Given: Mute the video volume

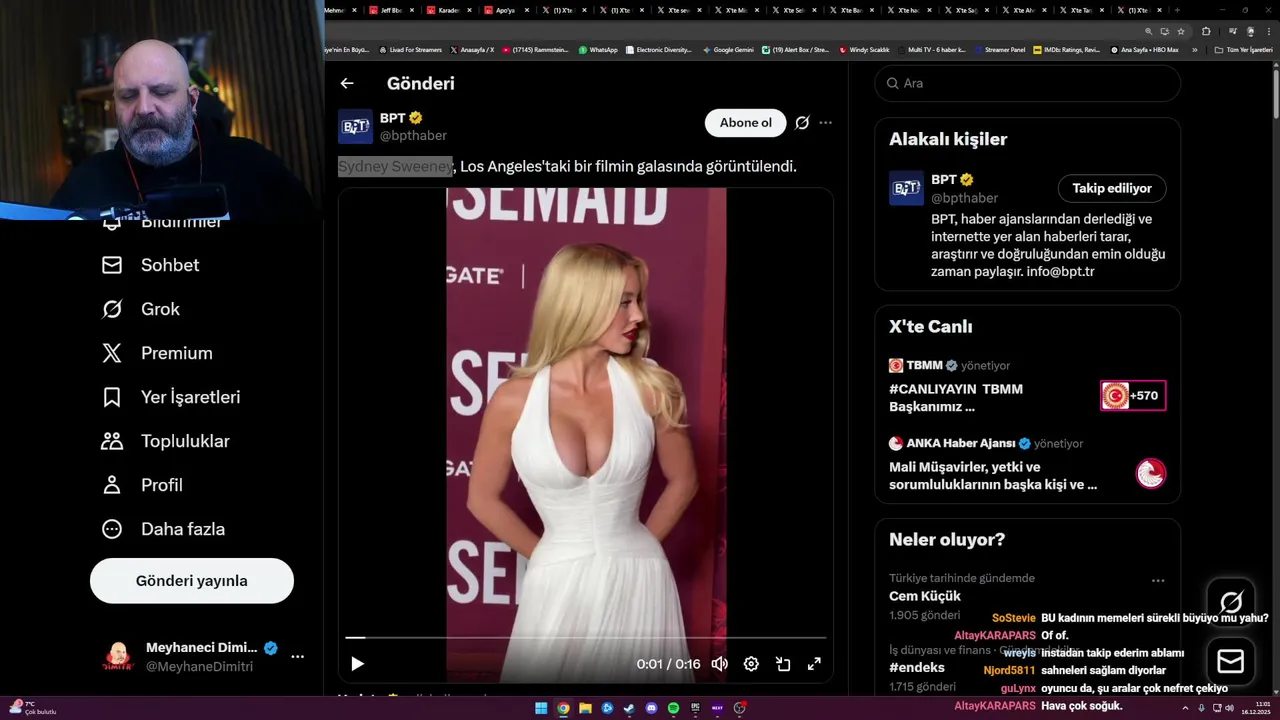Looking at the screenshot, I should click(719, 664).
